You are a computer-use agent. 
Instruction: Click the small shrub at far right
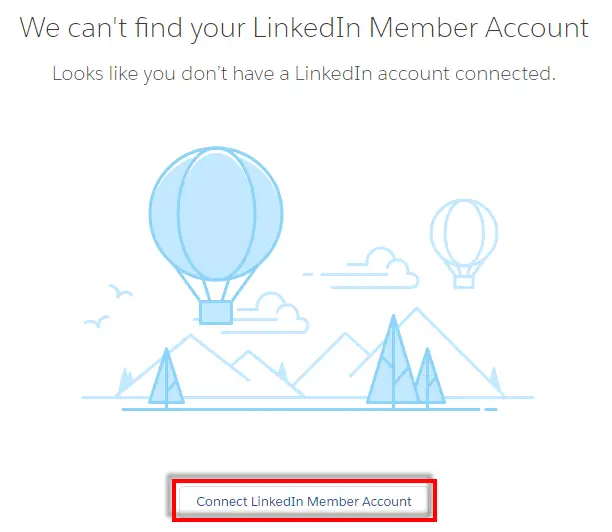(x=495, y=379)
